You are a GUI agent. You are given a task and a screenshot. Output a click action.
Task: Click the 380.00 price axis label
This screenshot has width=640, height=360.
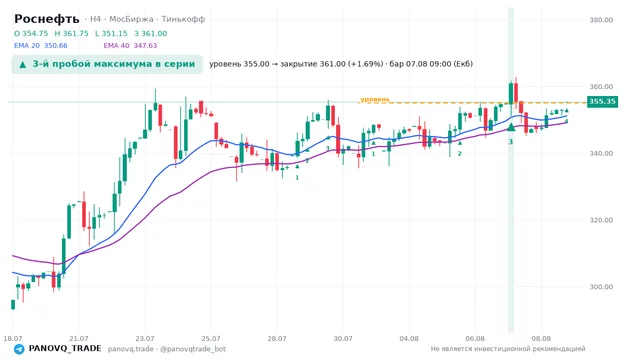pos(601,20)
